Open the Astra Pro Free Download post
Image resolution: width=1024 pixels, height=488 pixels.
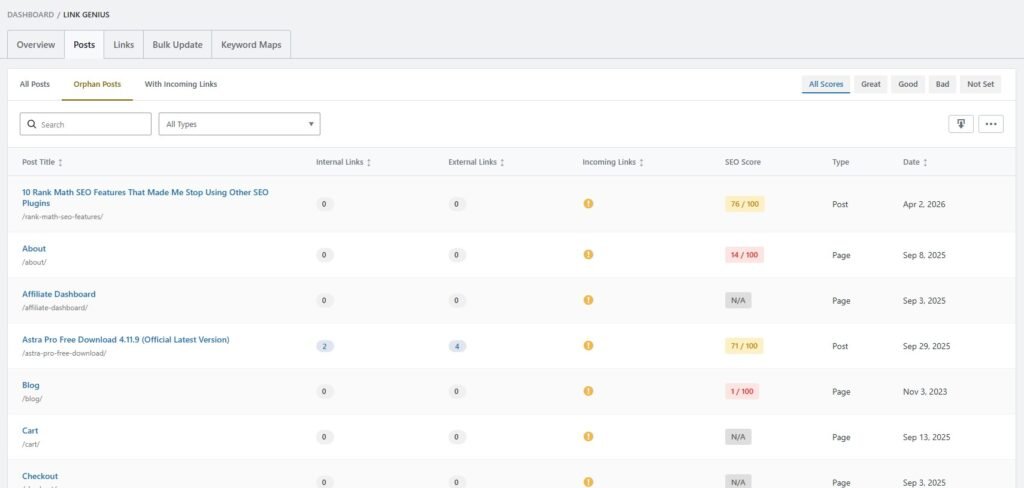[x=126, y=340]
